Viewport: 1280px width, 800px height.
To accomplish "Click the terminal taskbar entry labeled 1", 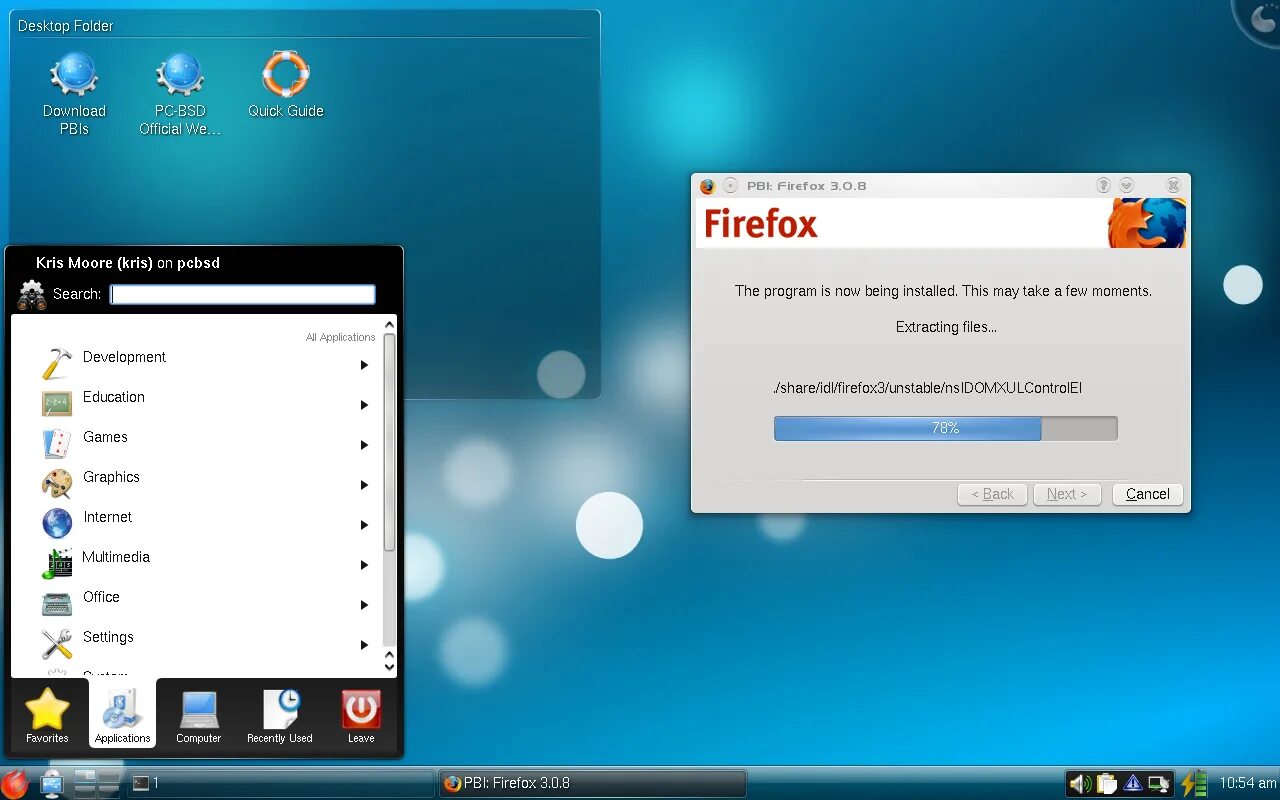I will pyautogui.click(x=280, y=783).
